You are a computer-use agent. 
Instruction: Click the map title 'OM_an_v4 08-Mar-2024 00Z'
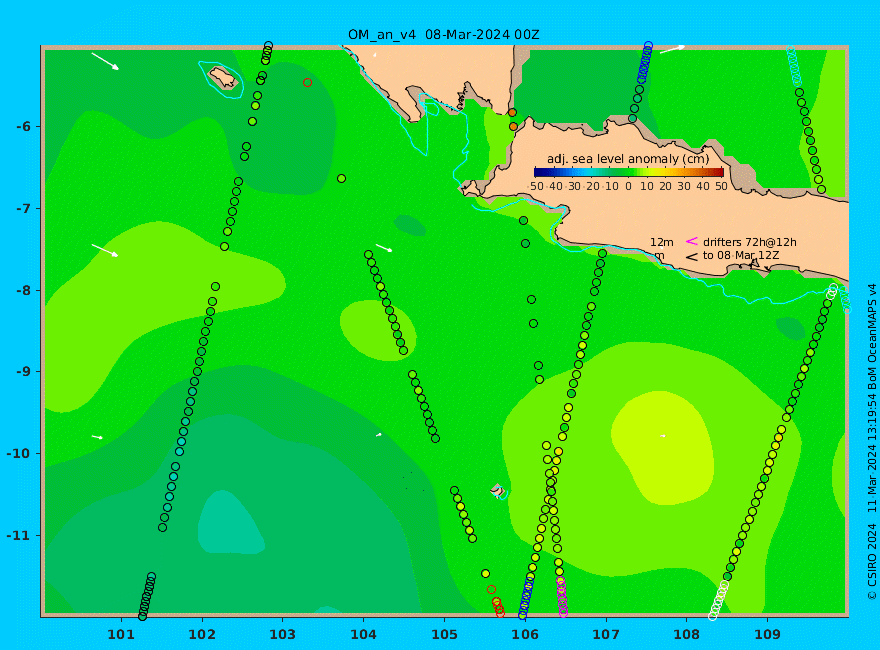click(443, 35)
